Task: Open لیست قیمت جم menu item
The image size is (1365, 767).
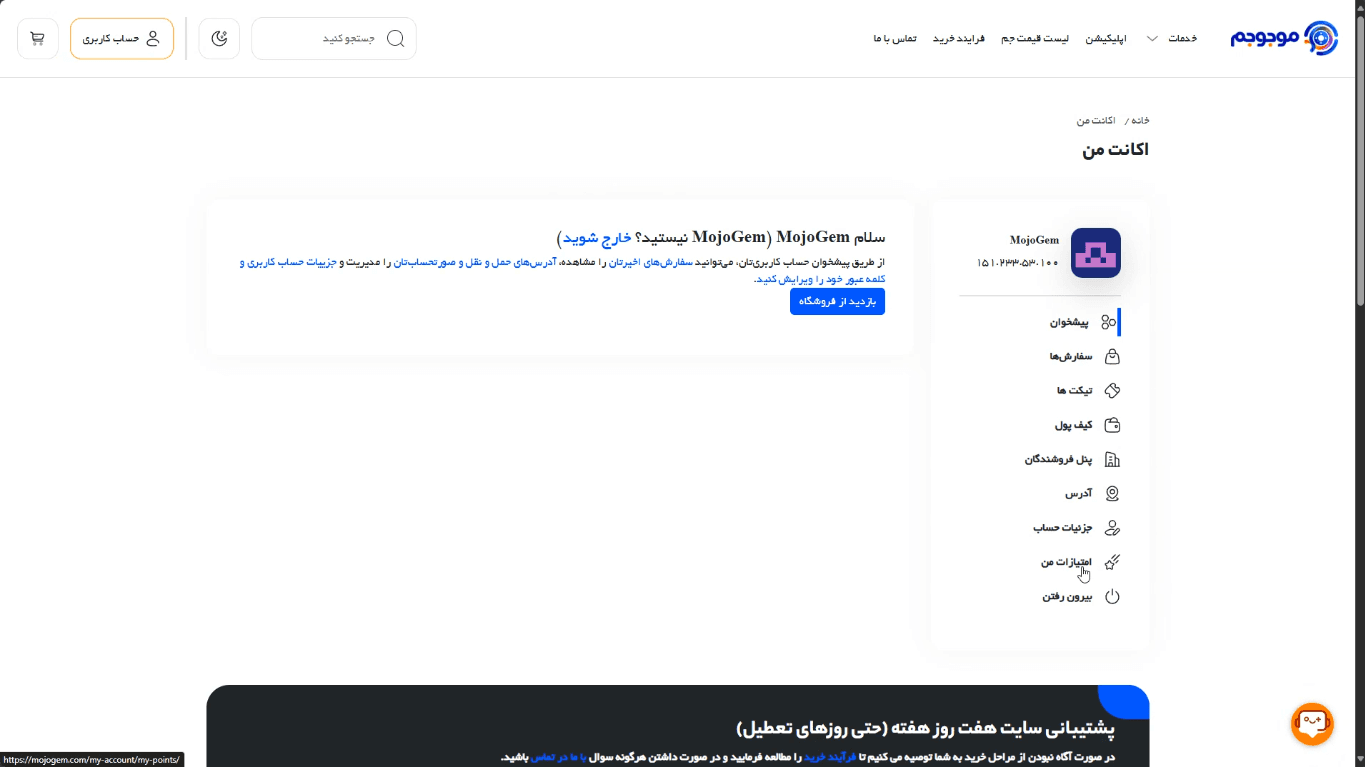Action: point(1034,38)
